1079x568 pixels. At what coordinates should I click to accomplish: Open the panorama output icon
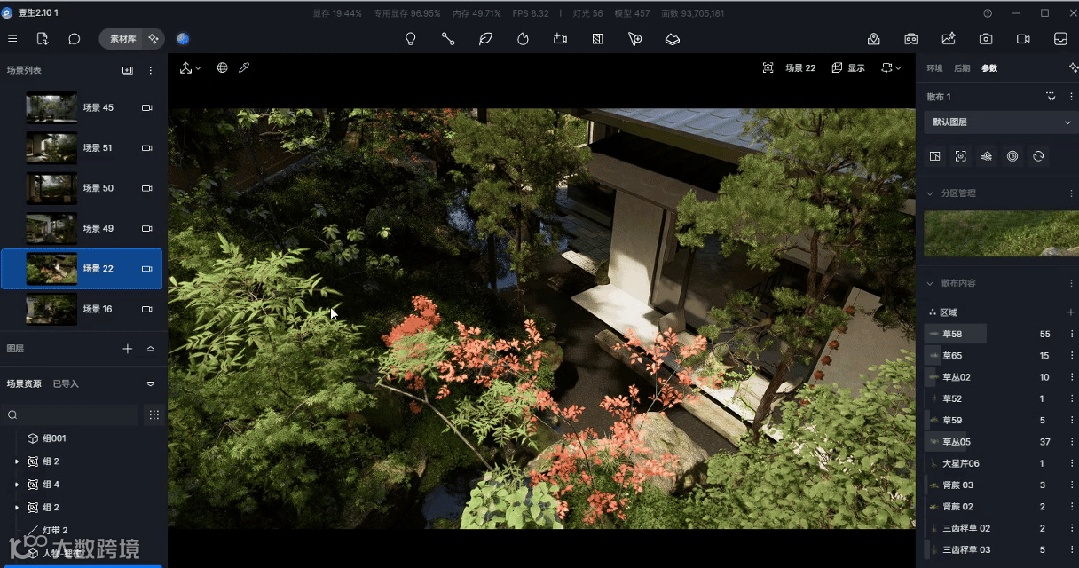(1060, 39)
